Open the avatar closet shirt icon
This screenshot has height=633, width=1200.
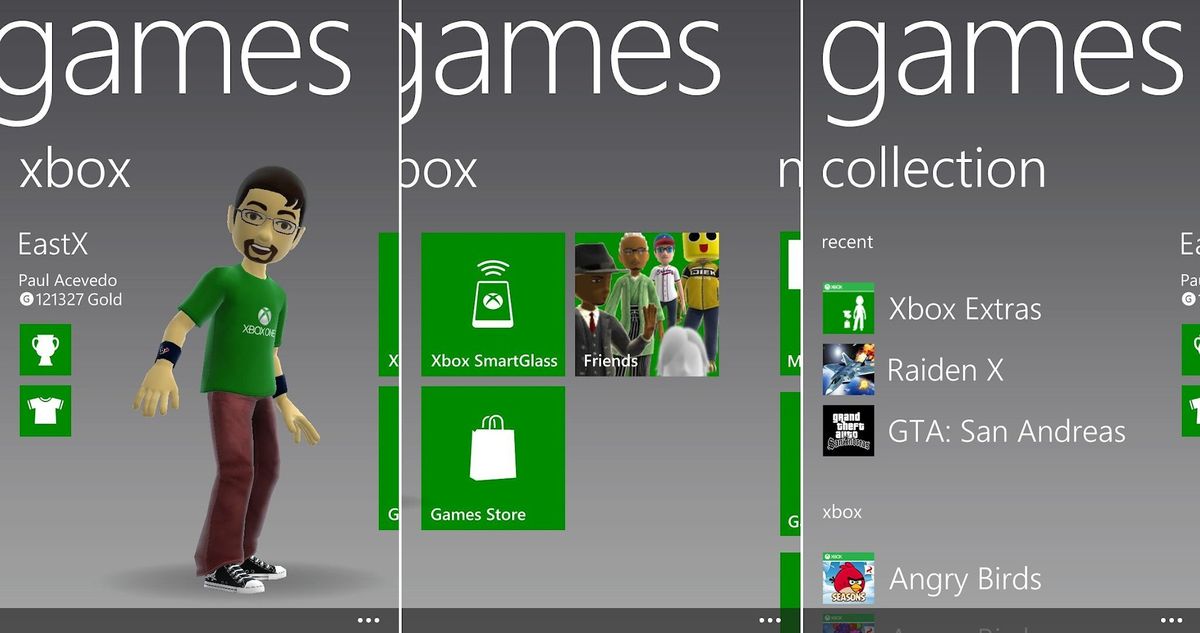point(44,411)
